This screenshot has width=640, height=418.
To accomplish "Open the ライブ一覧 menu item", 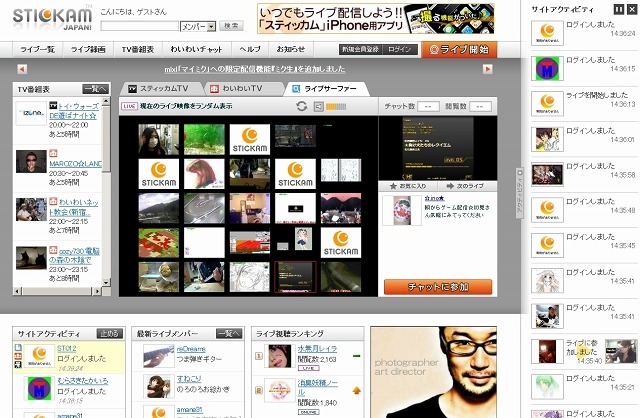I will pyautogui.click(x=37, y=49).
